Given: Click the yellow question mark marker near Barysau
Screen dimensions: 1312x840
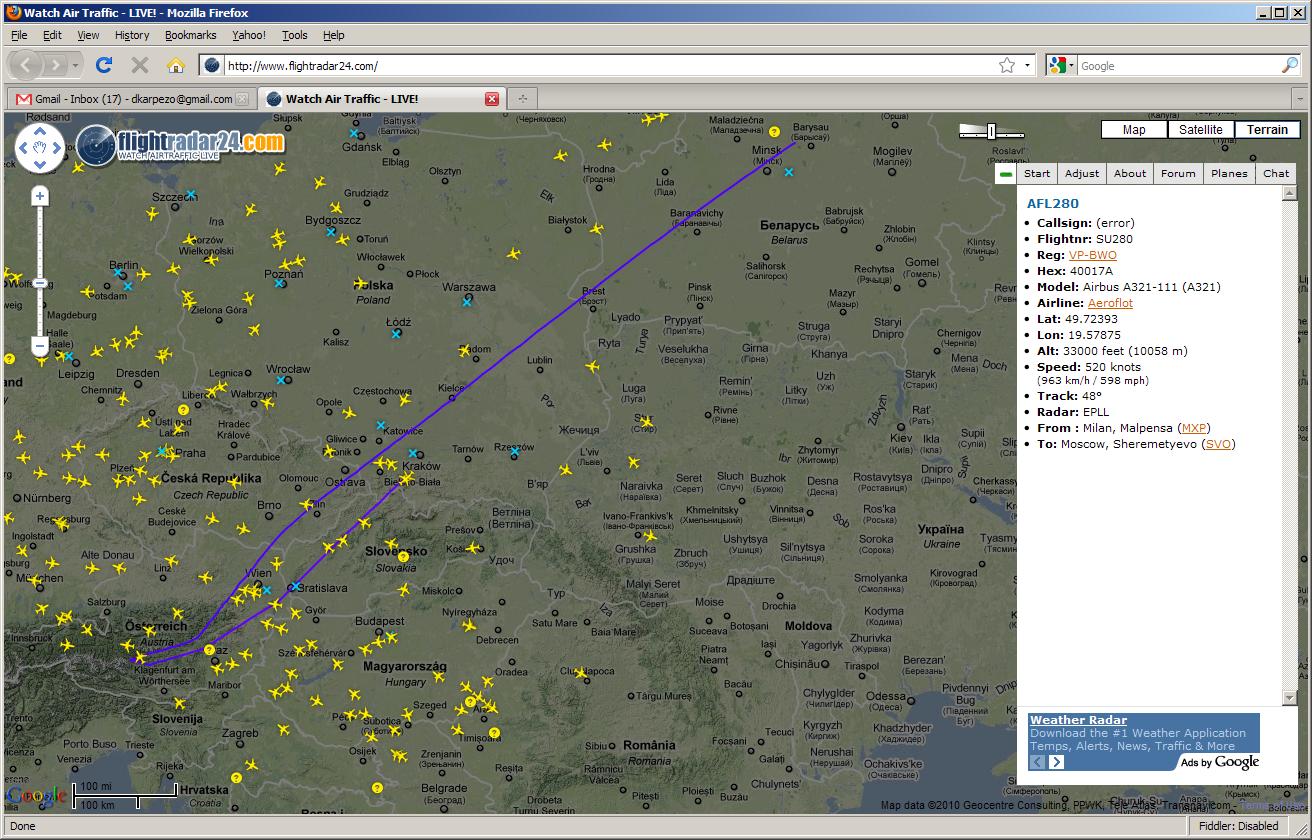Looking at the screenshot, I should 774,131.
